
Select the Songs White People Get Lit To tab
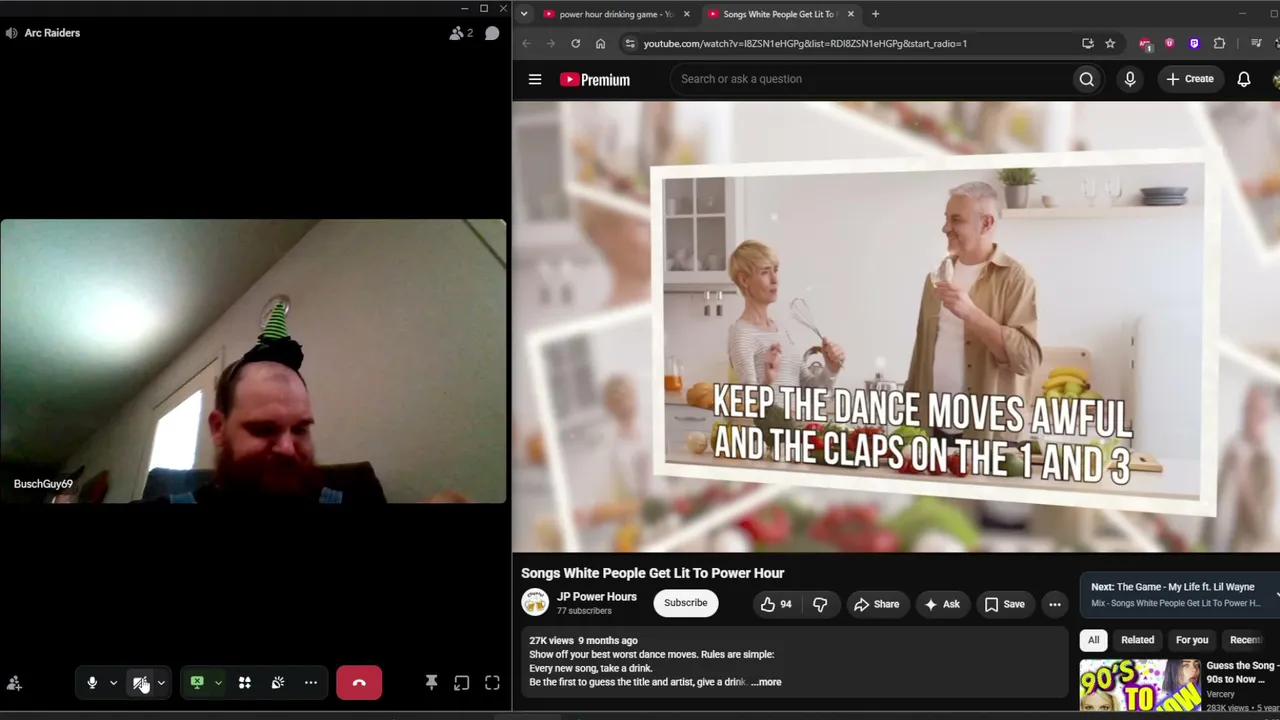click(x=780, y=14)
